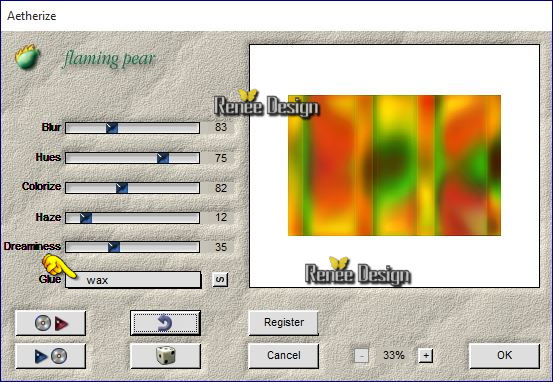Screen dimensions: 553x382
Task: Click the 33% zoom level readout
Action: (394, 355)
